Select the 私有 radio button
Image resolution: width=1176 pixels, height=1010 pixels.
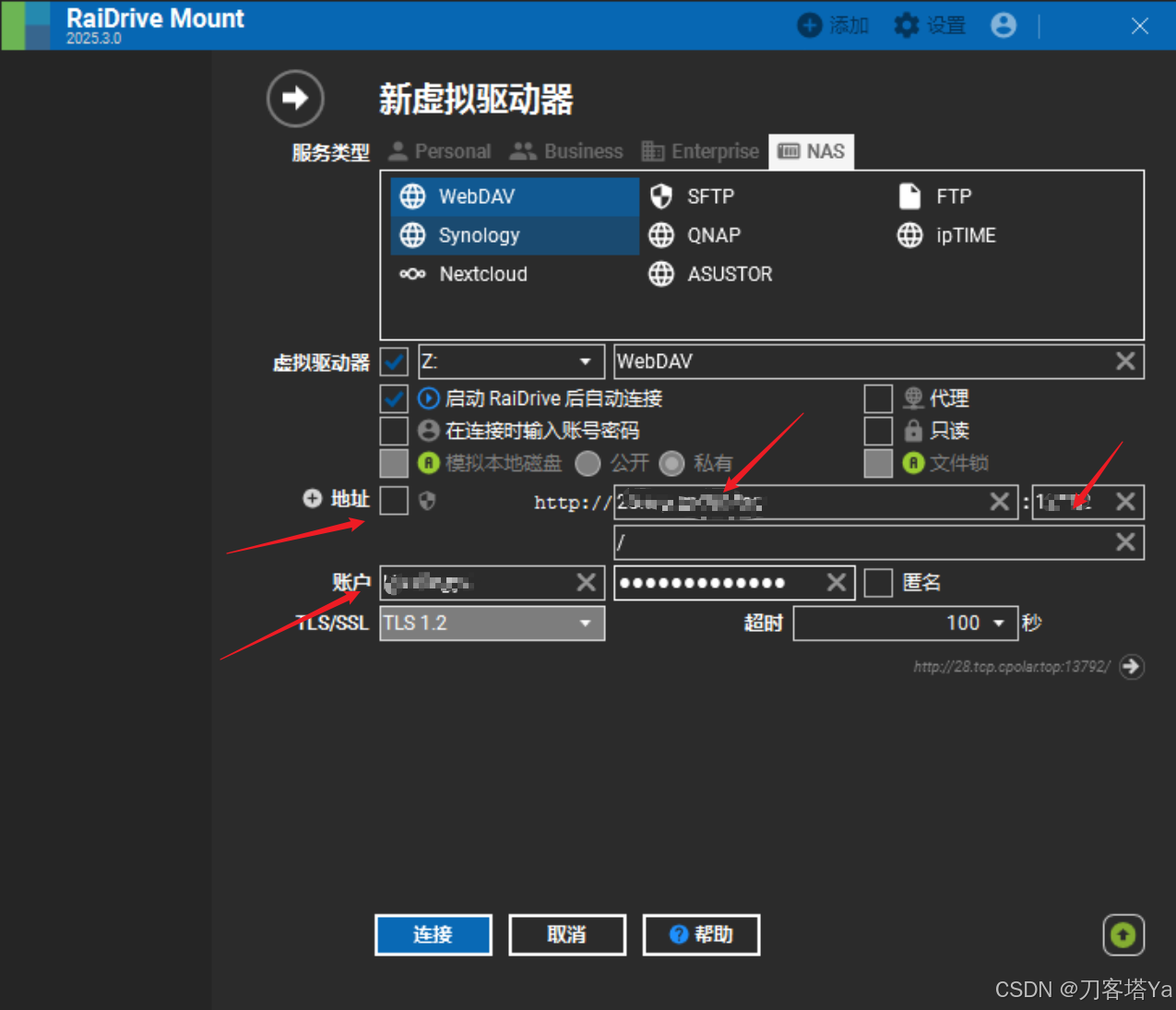click(x=671, y=463)
